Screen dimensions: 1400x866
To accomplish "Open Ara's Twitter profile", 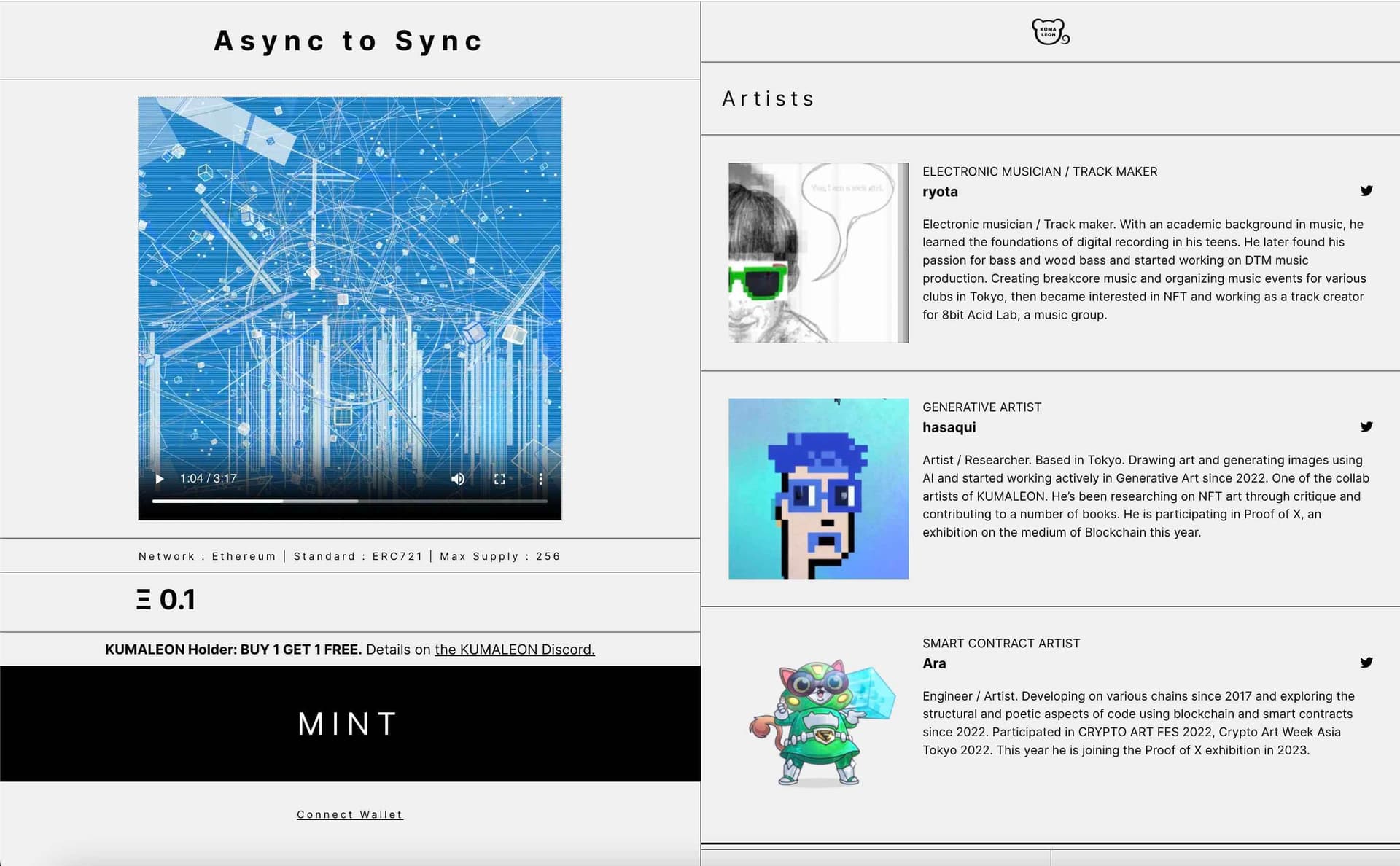I will click(x=1365, y=663).
